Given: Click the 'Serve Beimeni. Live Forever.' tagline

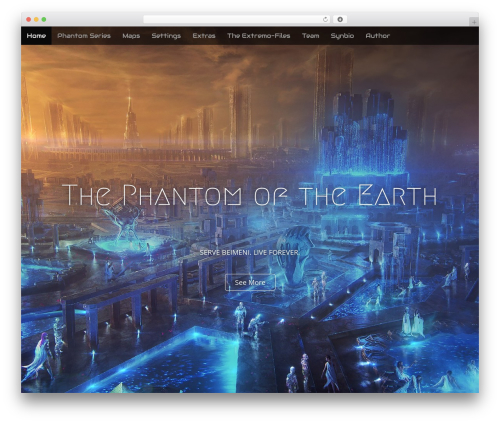Looking at the screenshot, I should click(249, 253).
